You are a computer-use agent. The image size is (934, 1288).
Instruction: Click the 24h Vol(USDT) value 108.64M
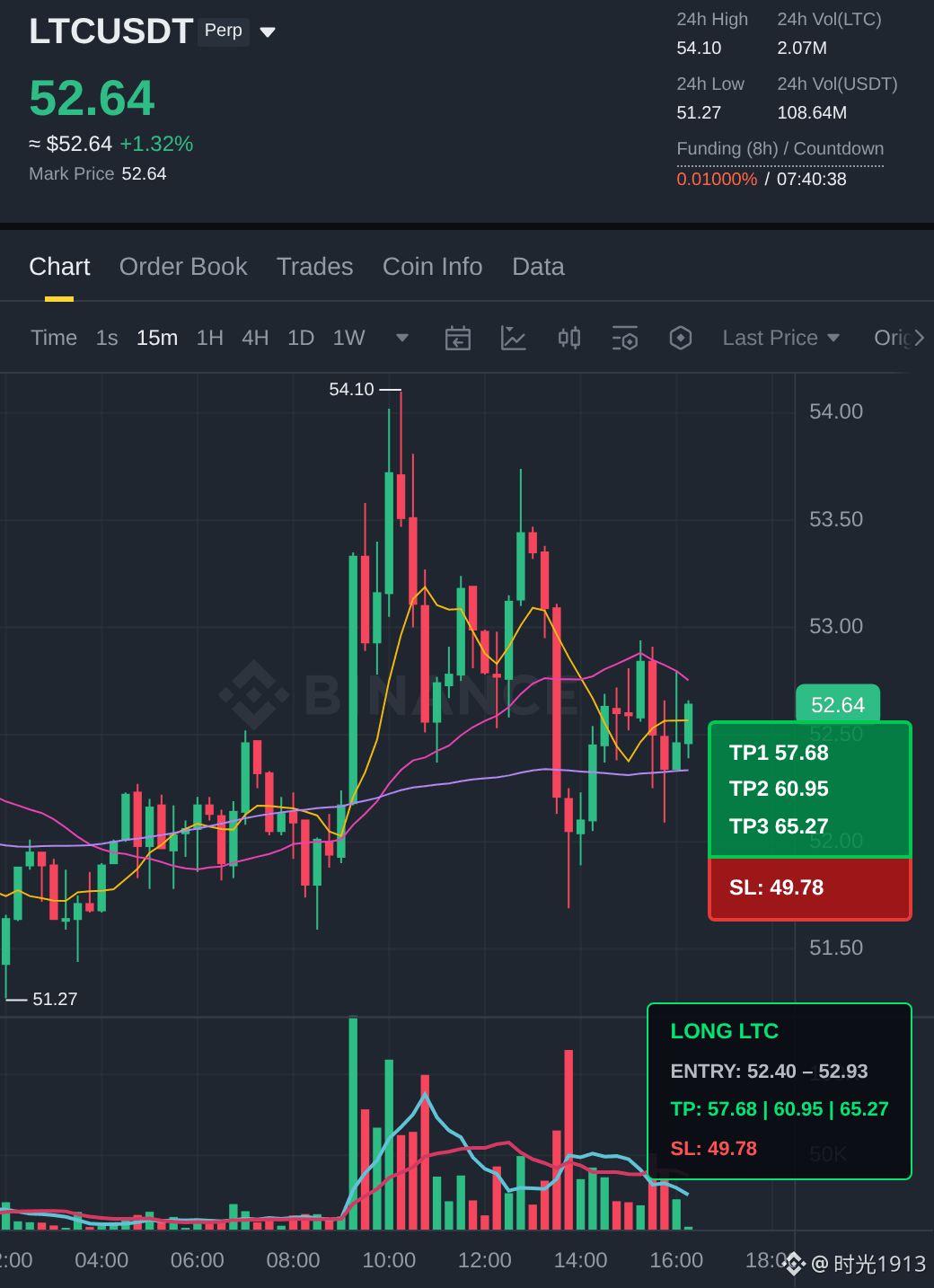pyautogui.click(x=812, y=113)
